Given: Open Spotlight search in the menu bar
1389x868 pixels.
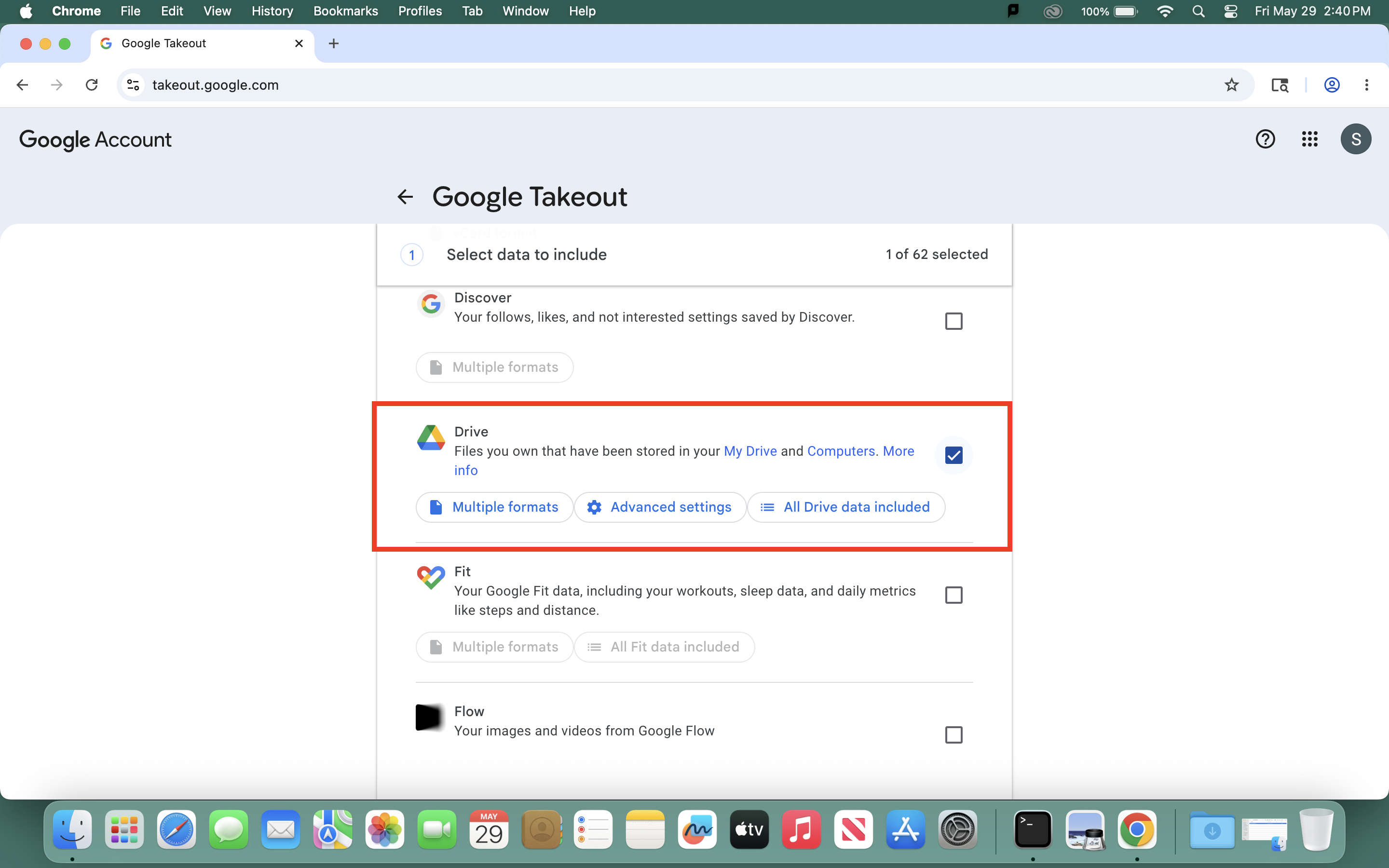Looking at the screenshot, I should pos(1198,12).
